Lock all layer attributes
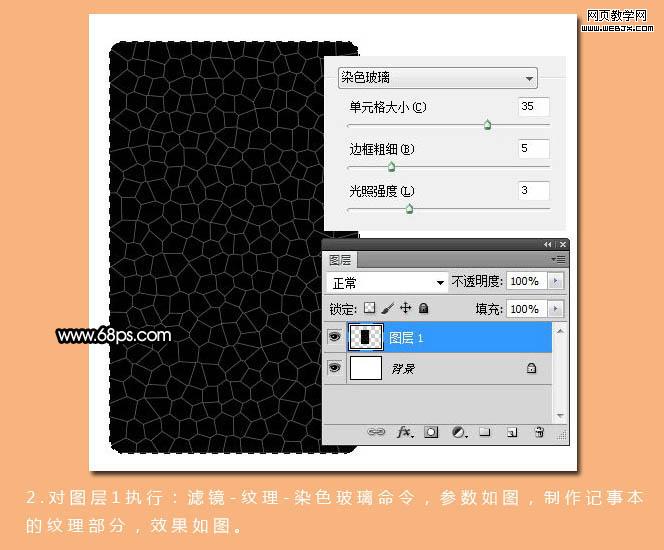Screen dimensions: 664x550 423,308
